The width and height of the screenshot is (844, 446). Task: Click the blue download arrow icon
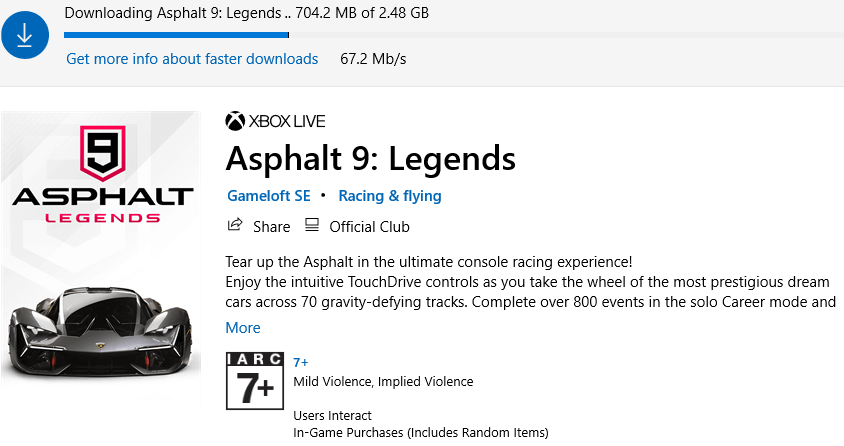coord(25,35)
